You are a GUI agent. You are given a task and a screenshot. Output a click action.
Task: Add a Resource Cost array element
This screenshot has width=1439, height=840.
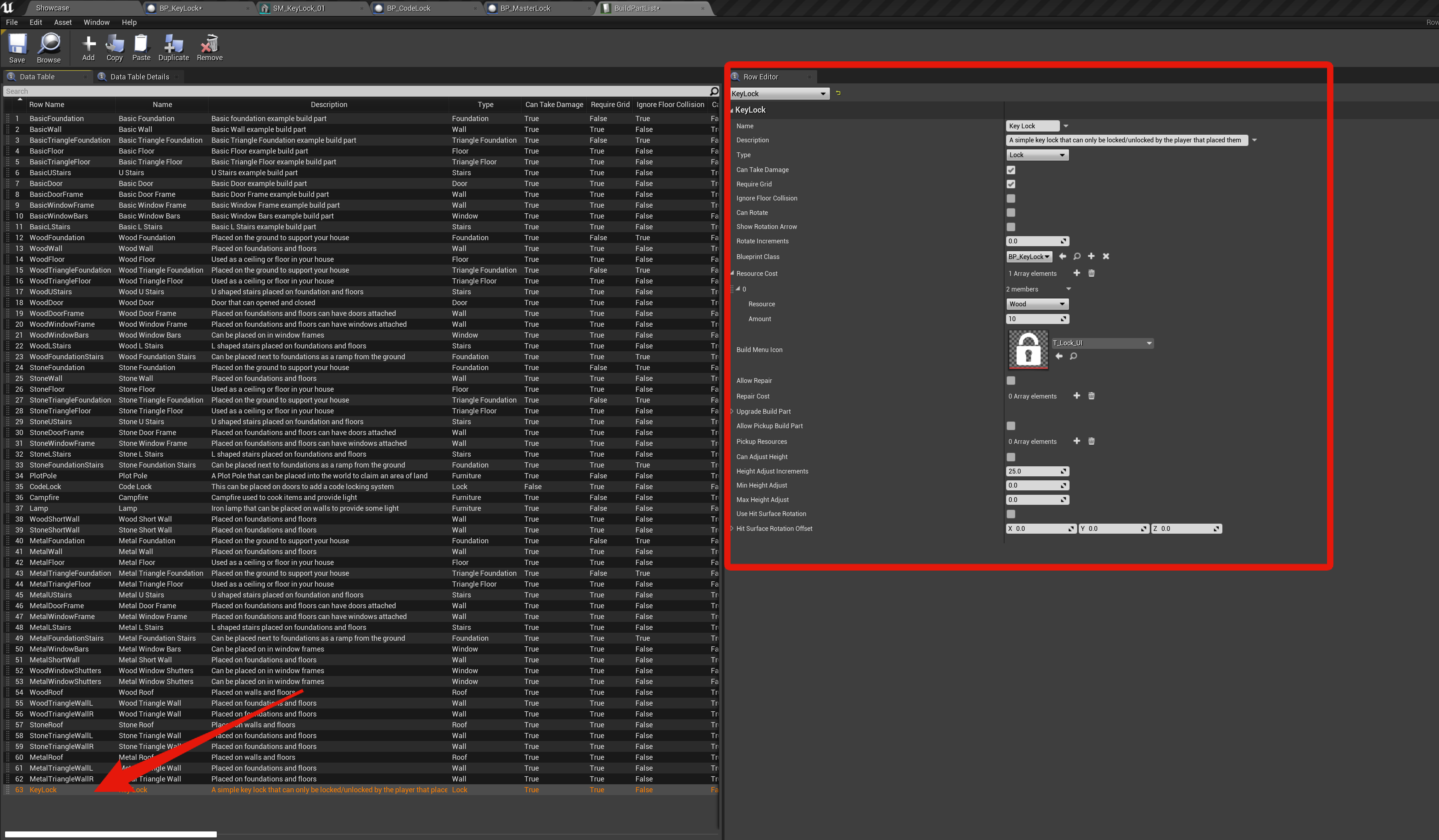point(1076,273)
